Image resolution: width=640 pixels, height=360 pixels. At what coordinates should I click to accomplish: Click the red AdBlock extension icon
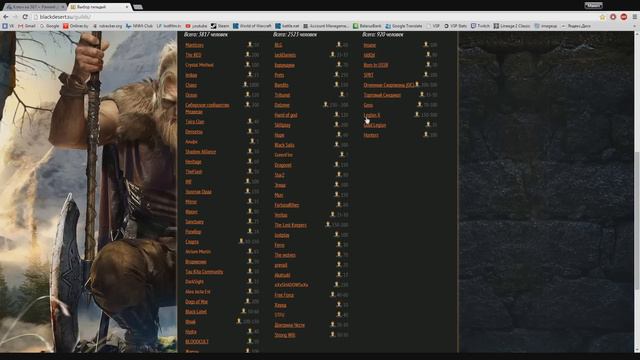tap(624, 17)
